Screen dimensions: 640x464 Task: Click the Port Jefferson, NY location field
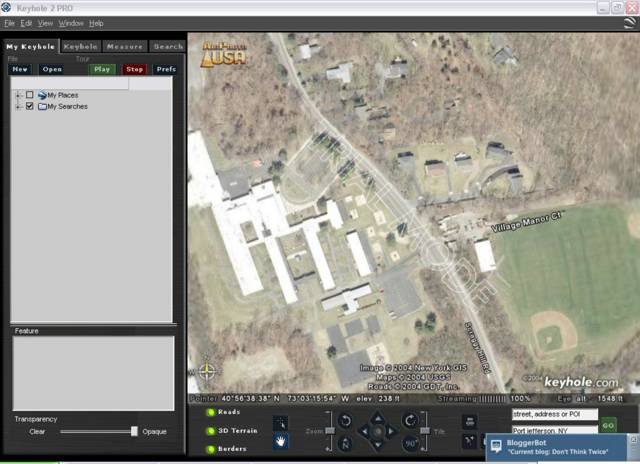[x=555, y=430]
